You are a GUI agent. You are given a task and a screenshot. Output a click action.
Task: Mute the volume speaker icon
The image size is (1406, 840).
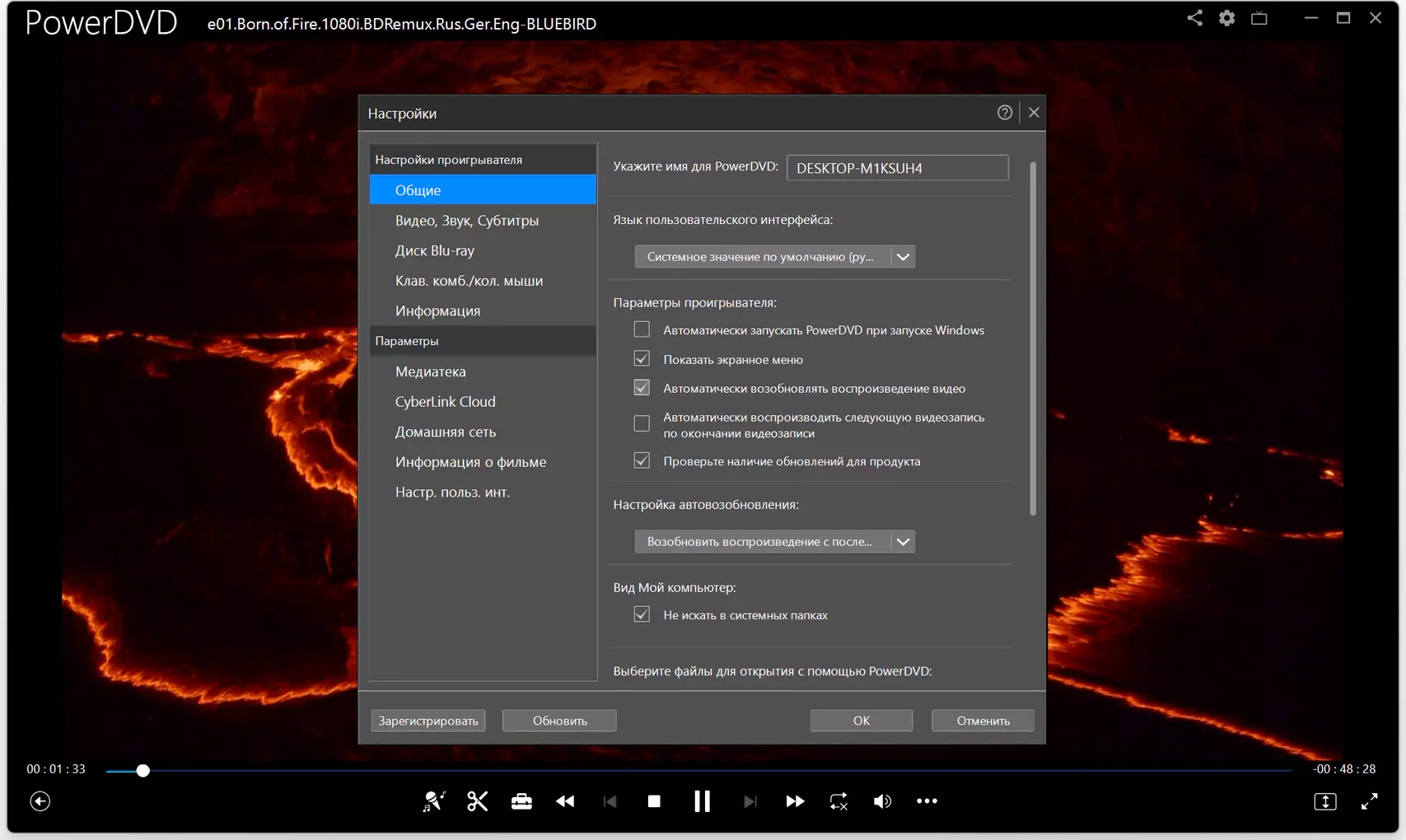882,801
